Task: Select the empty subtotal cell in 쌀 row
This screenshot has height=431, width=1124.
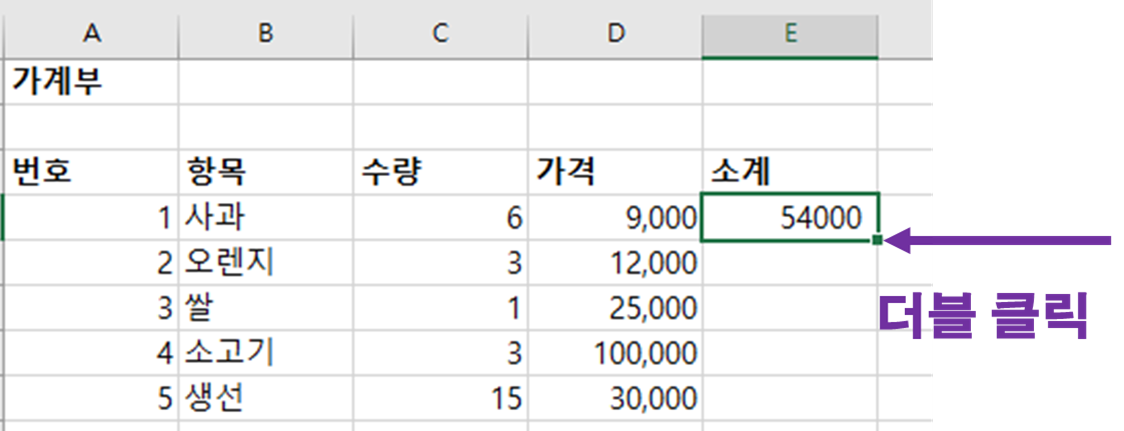Action: pos(790,308)
